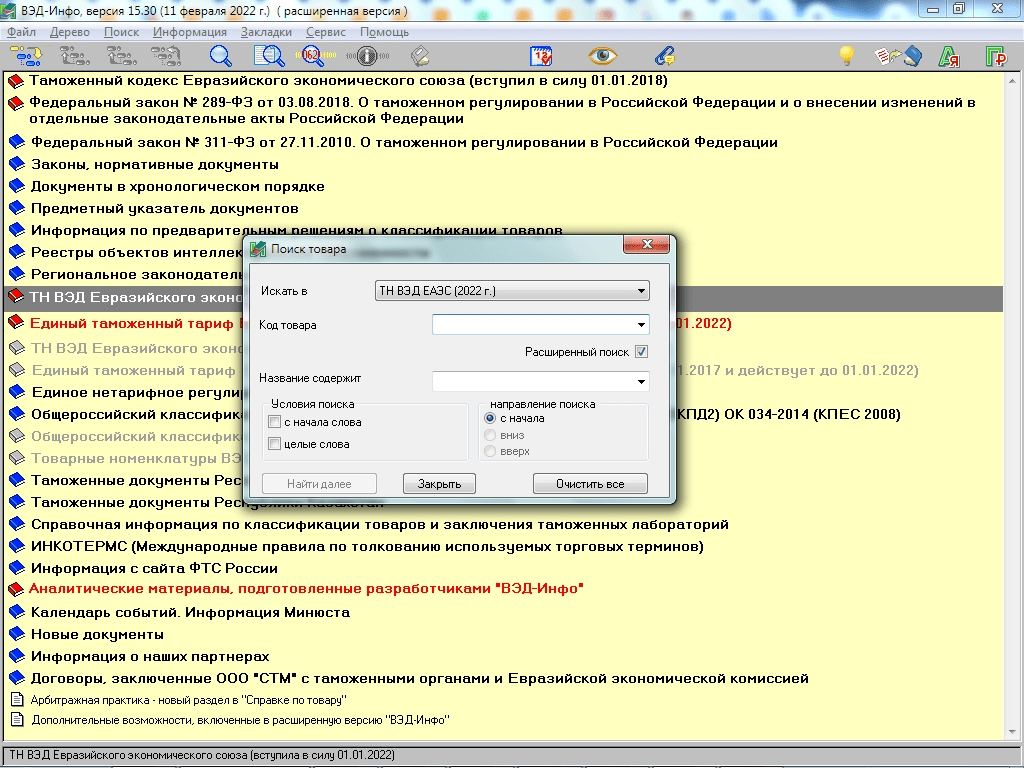
Task: Click the eye icon in toolbar
Action: [x=602, y=56]
